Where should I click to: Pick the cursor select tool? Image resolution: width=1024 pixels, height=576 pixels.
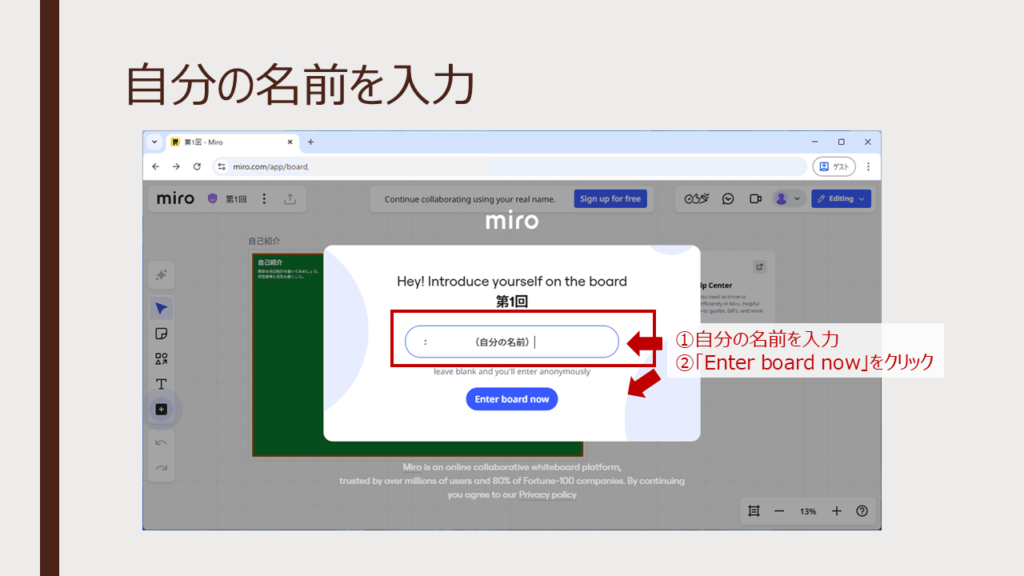click(161, 308)
